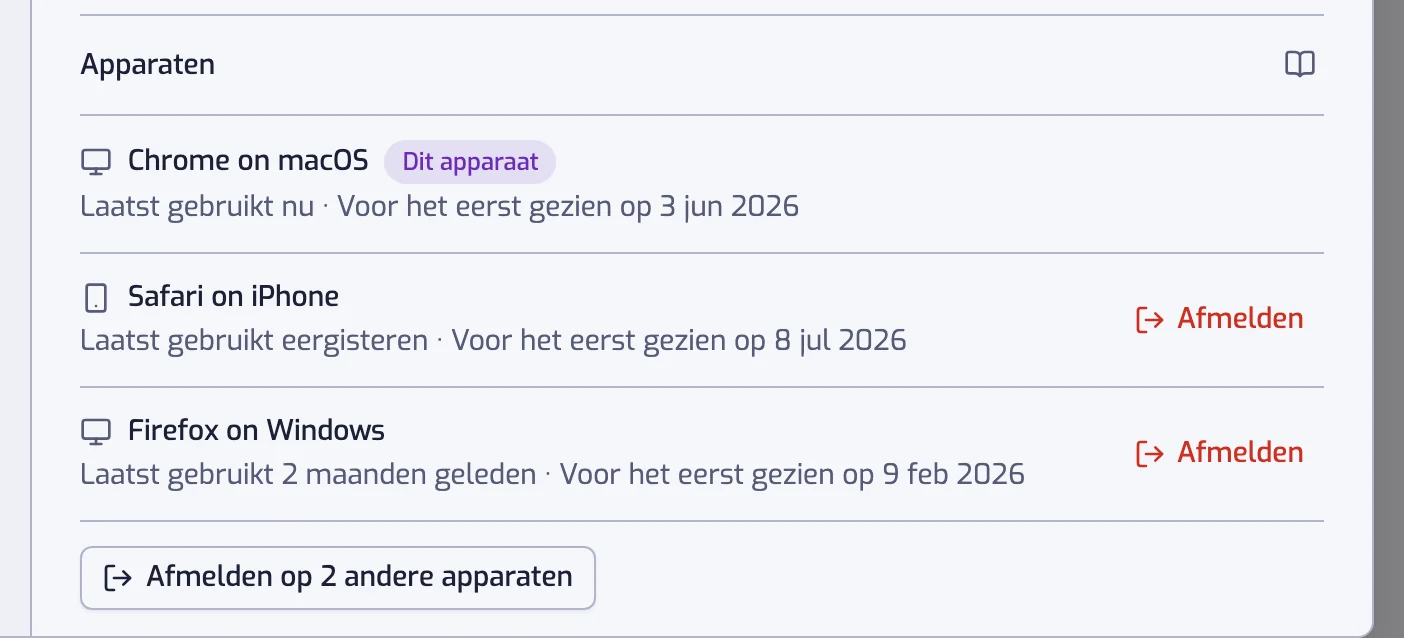Select the Firefox on Windows device name
1404x638 pixels.
256,431
